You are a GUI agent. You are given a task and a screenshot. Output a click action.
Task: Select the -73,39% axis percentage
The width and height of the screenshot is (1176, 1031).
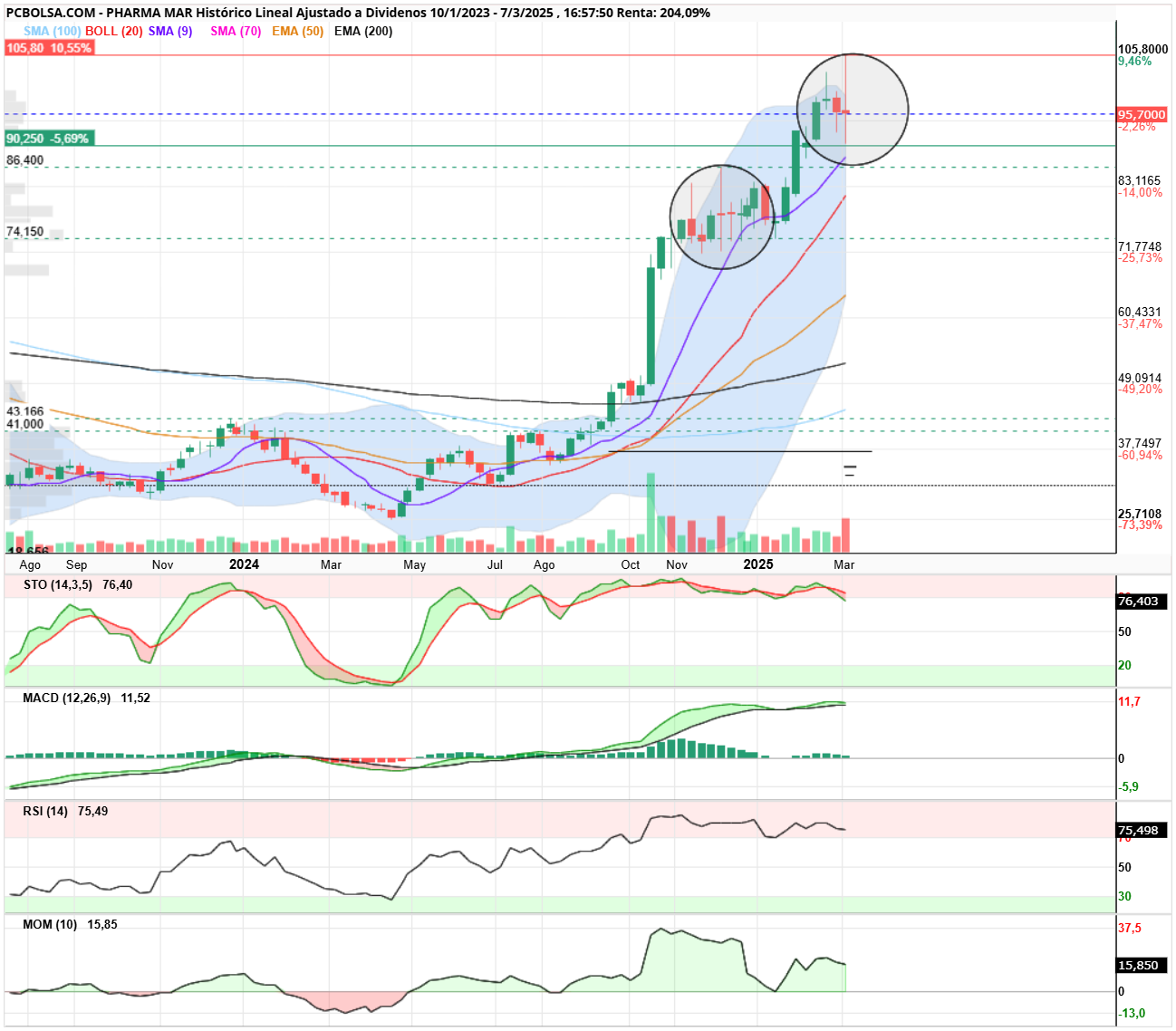pyautogui.click(x=1141, y=525)
